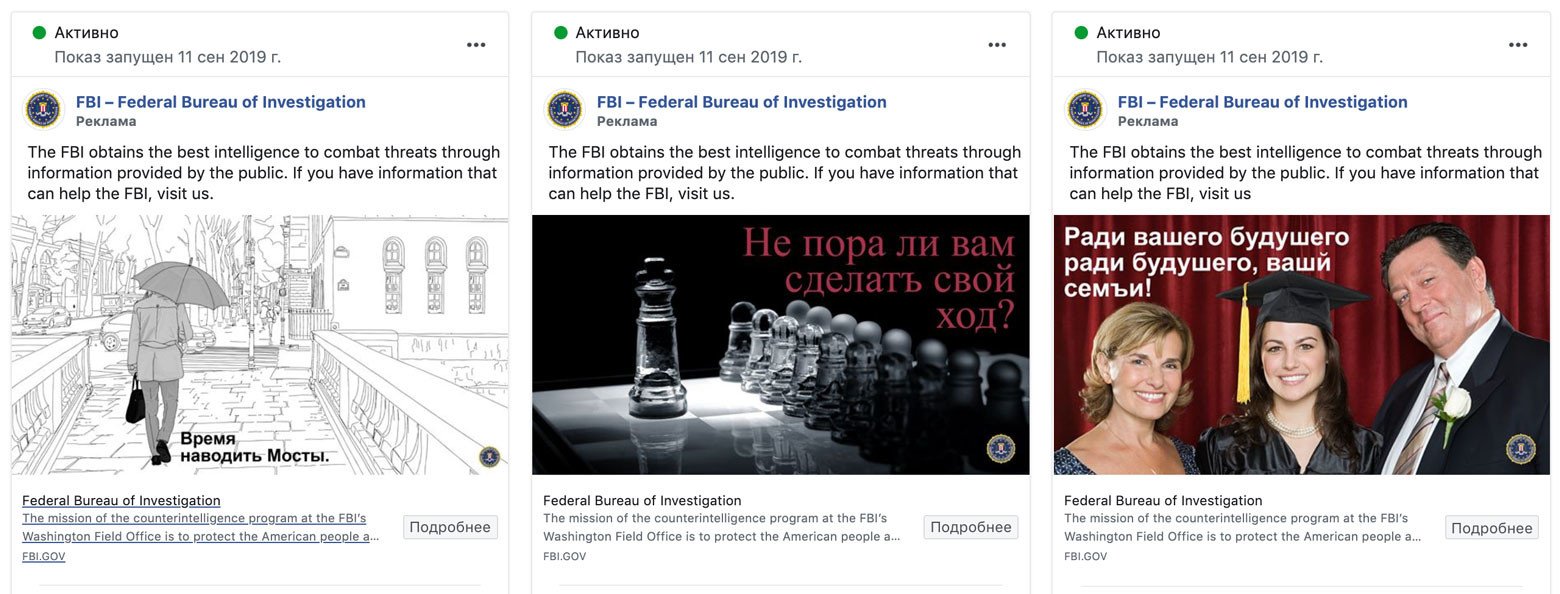Image resolution: width=1560 pixels, height=594 pixels.
Task: Click the underlined FBI.GOV link on first card
Action: 44,556
